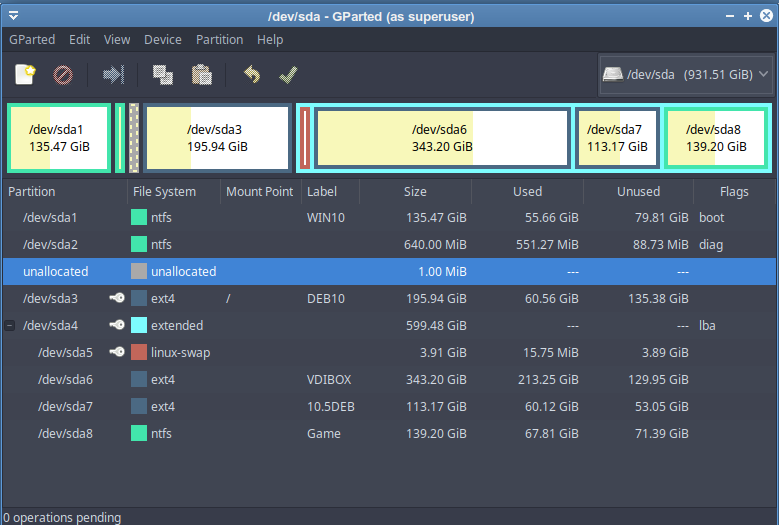Click the Paste partition toolbar icon

pos(202,75)
